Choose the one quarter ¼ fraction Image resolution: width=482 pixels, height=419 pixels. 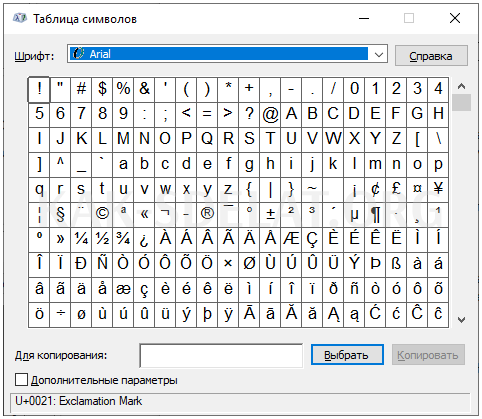(x=81, y=239)
